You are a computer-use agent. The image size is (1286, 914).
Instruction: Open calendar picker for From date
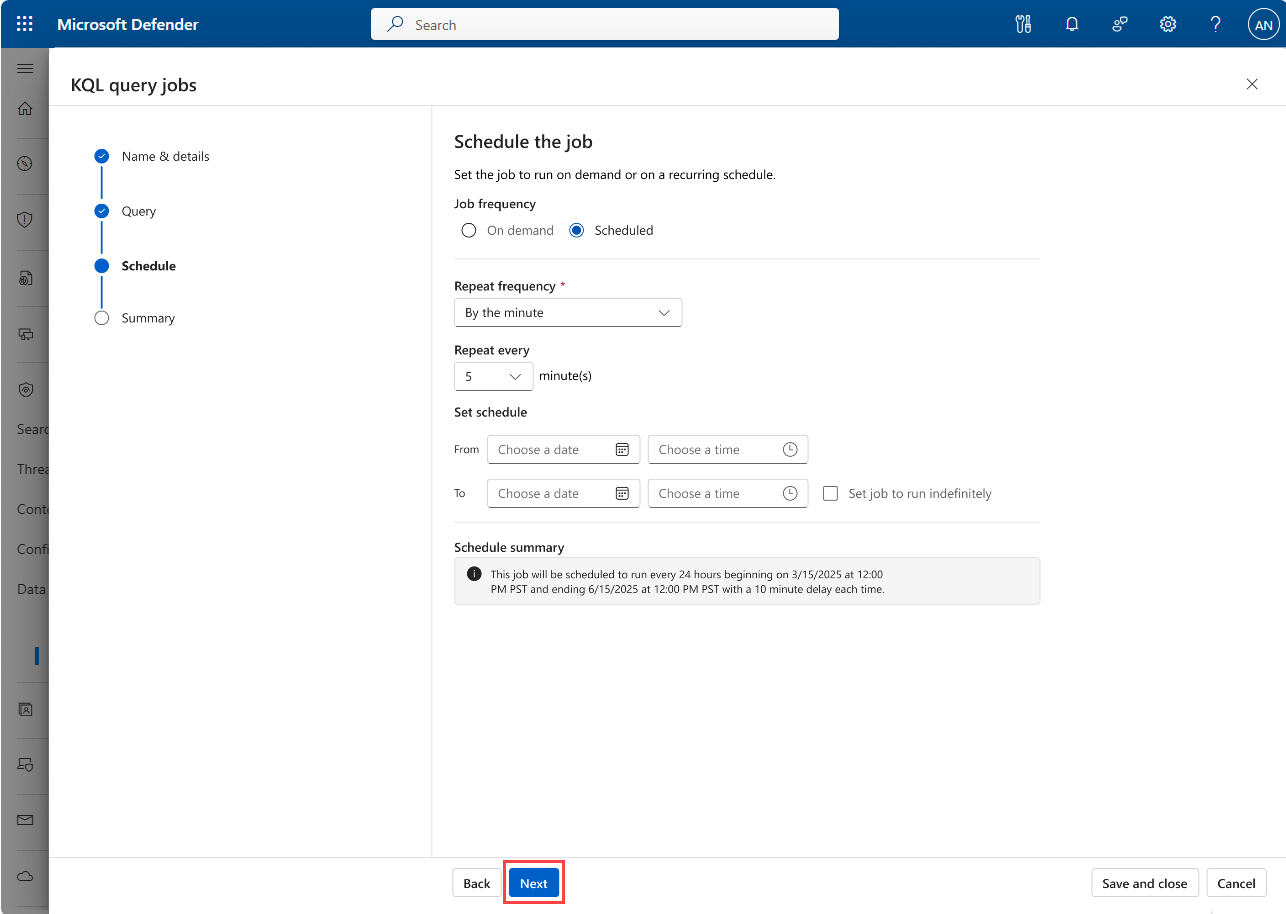(x=621, y=450)
